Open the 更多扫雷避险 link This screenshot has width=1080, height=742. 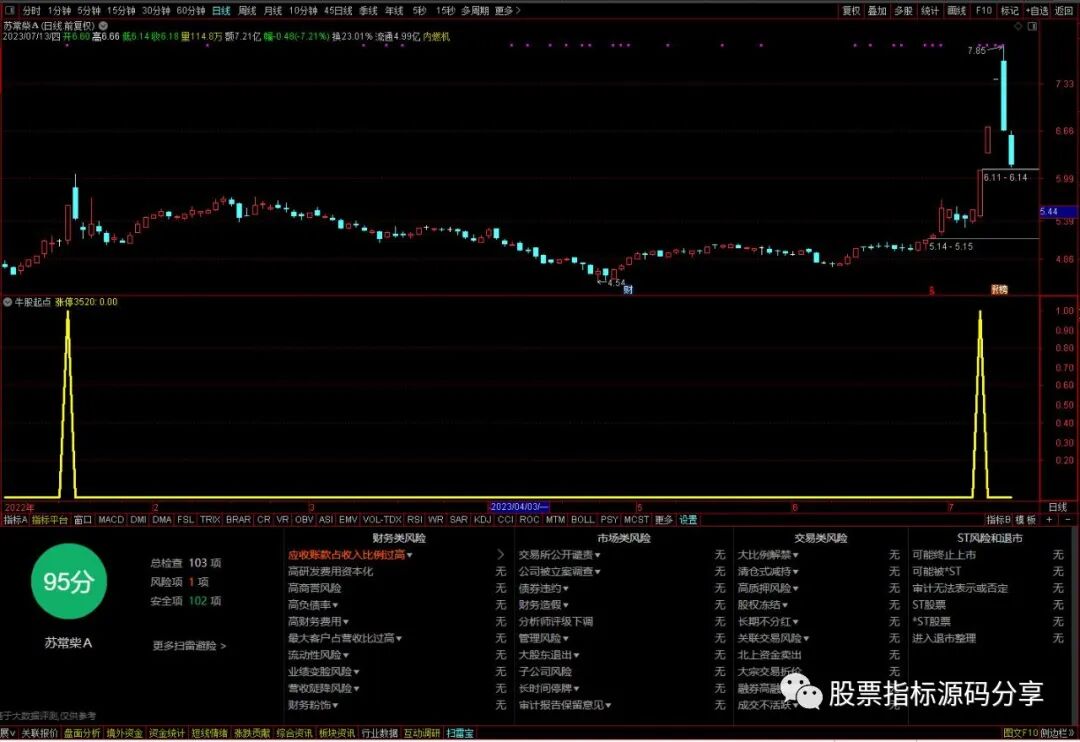[x=189, y=646]
